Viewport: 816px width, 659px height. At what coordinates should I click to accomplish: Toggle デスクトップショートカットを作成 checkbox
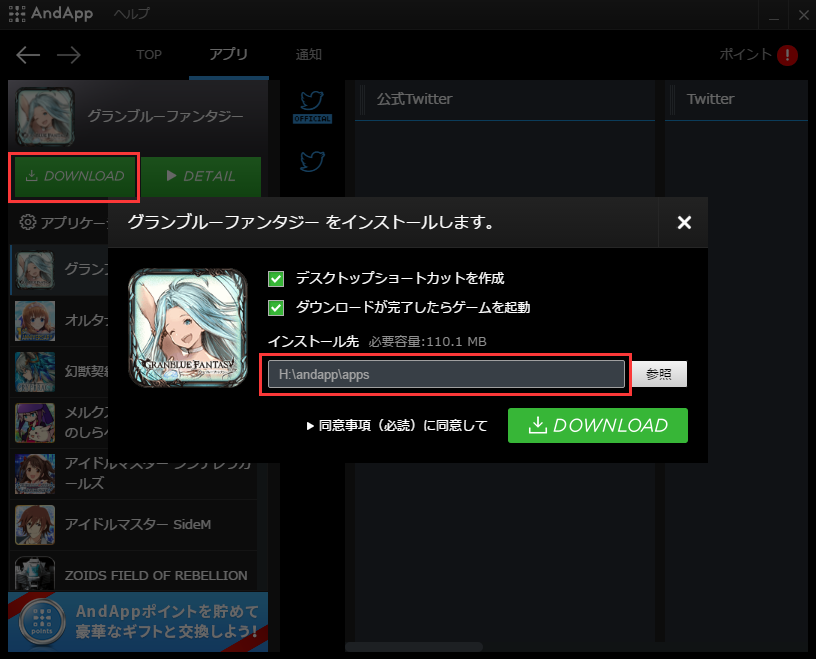(x=276, y=279)
